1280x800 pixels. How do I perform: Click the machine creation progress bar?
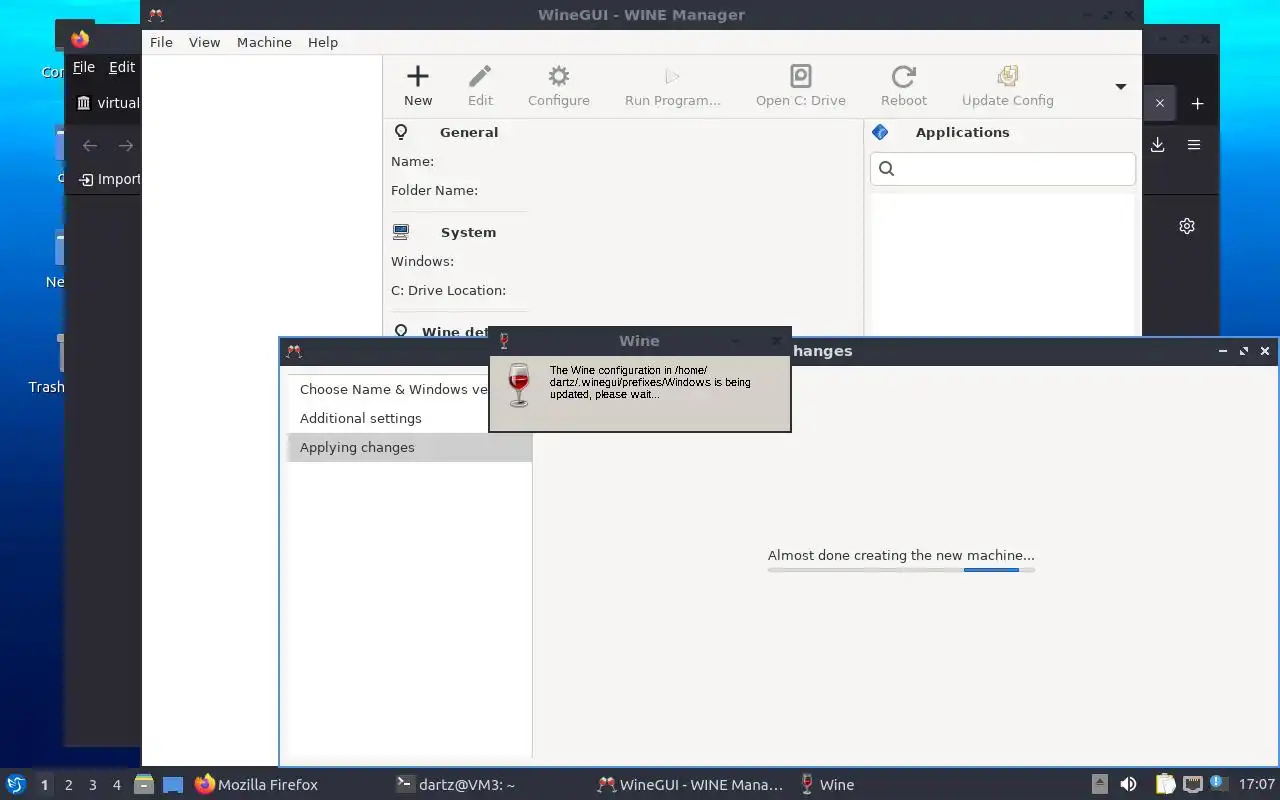901,570
